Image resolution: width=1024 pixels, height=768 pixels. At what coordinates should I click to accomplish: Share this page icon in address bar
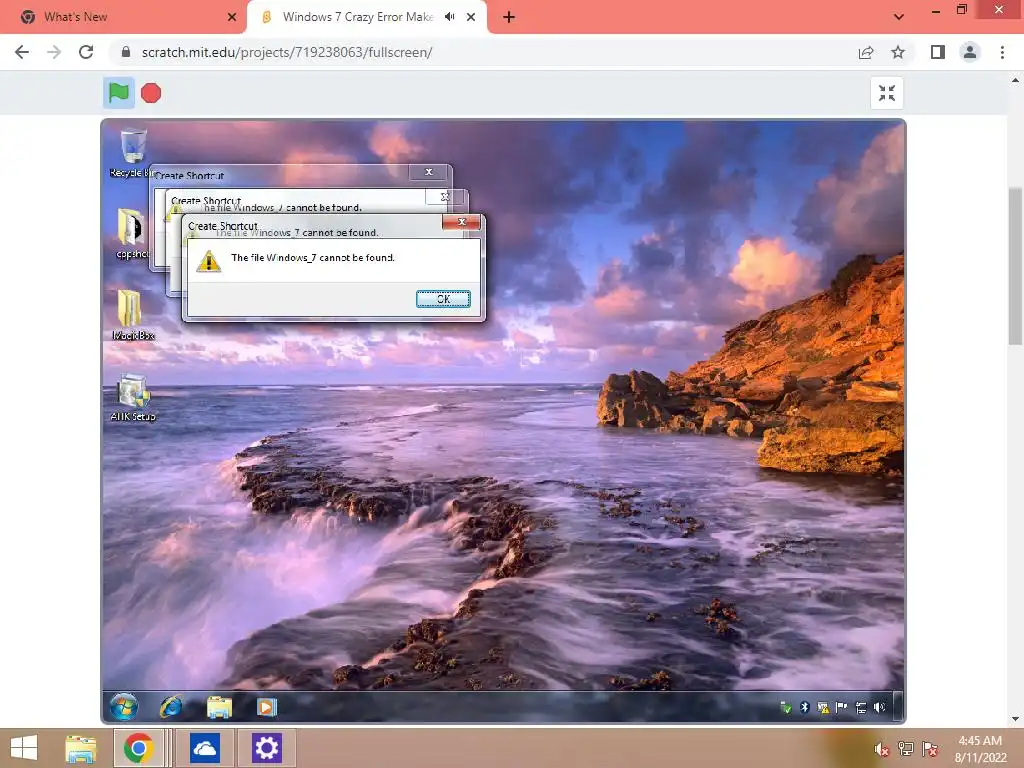pyautogui.click(x=866, y=52)
